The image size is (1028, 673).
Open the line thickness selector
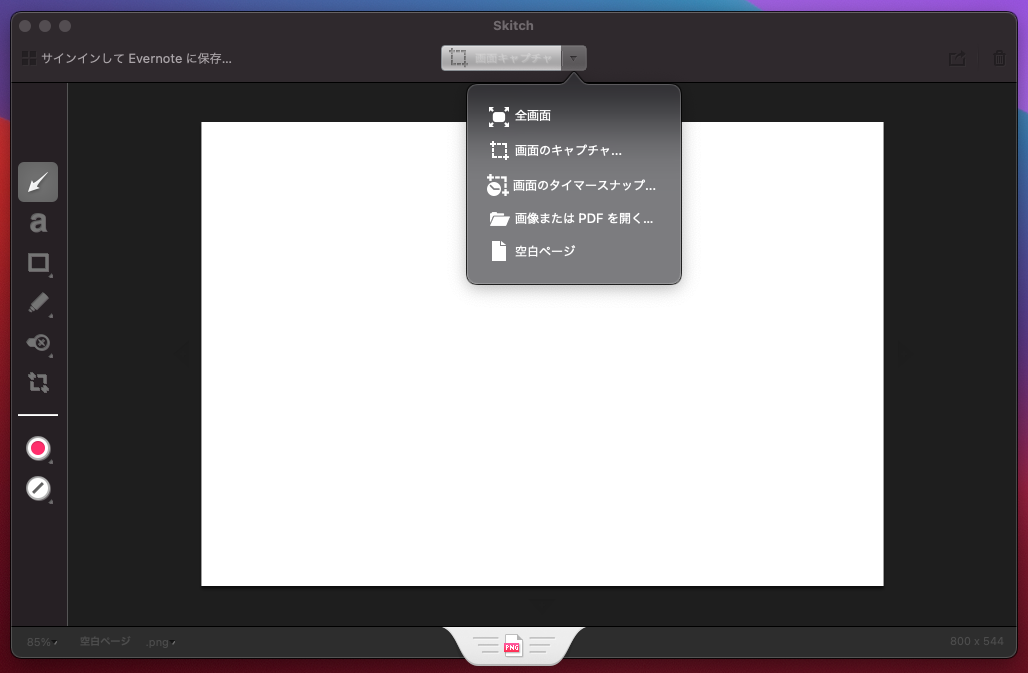(x=37, y=413)
